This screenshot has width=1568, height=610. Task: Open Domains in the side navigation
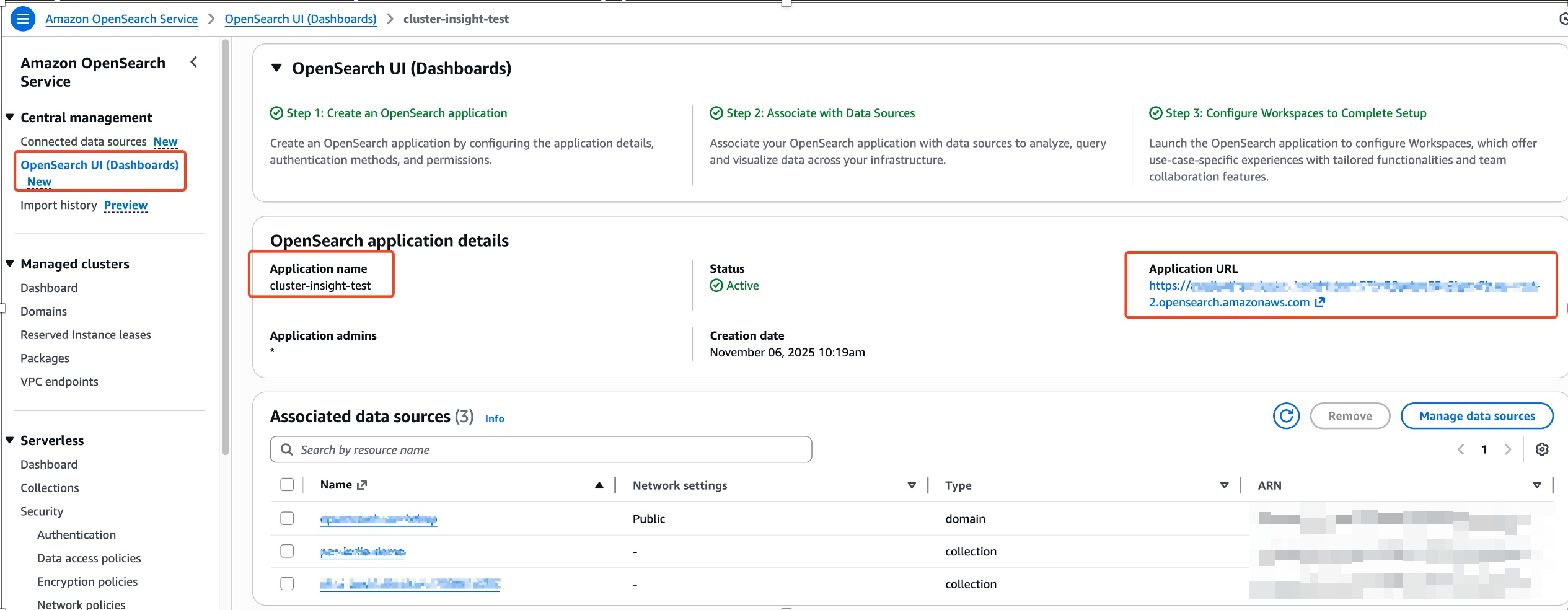tap(43, 311)
